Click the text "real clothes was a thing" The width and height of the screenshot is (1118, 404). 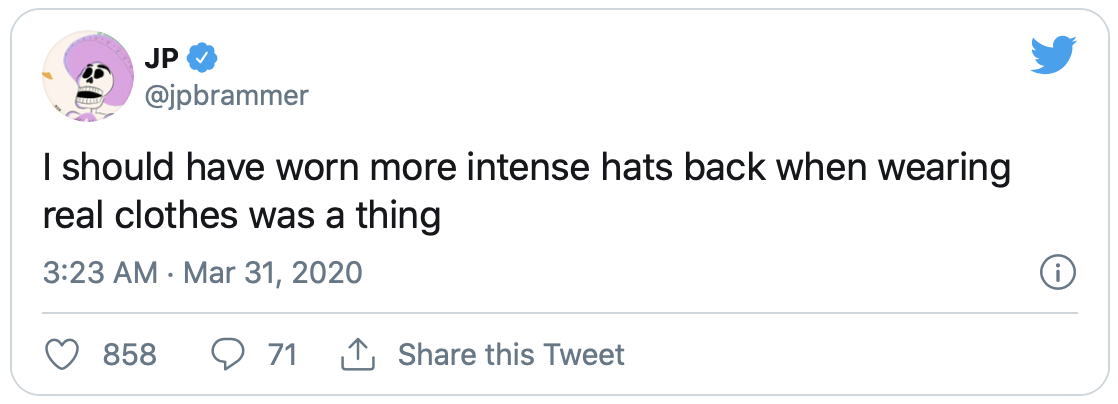coord(241,217)
